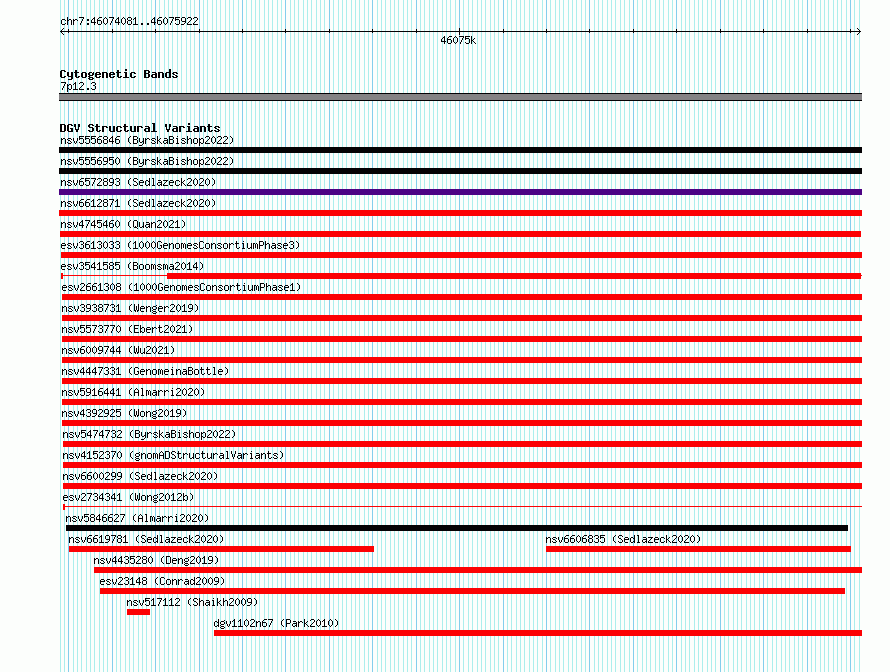Click the red bar of dgv1102n67
The width and height of the screenshot is (890, 672).
(538, 633)
